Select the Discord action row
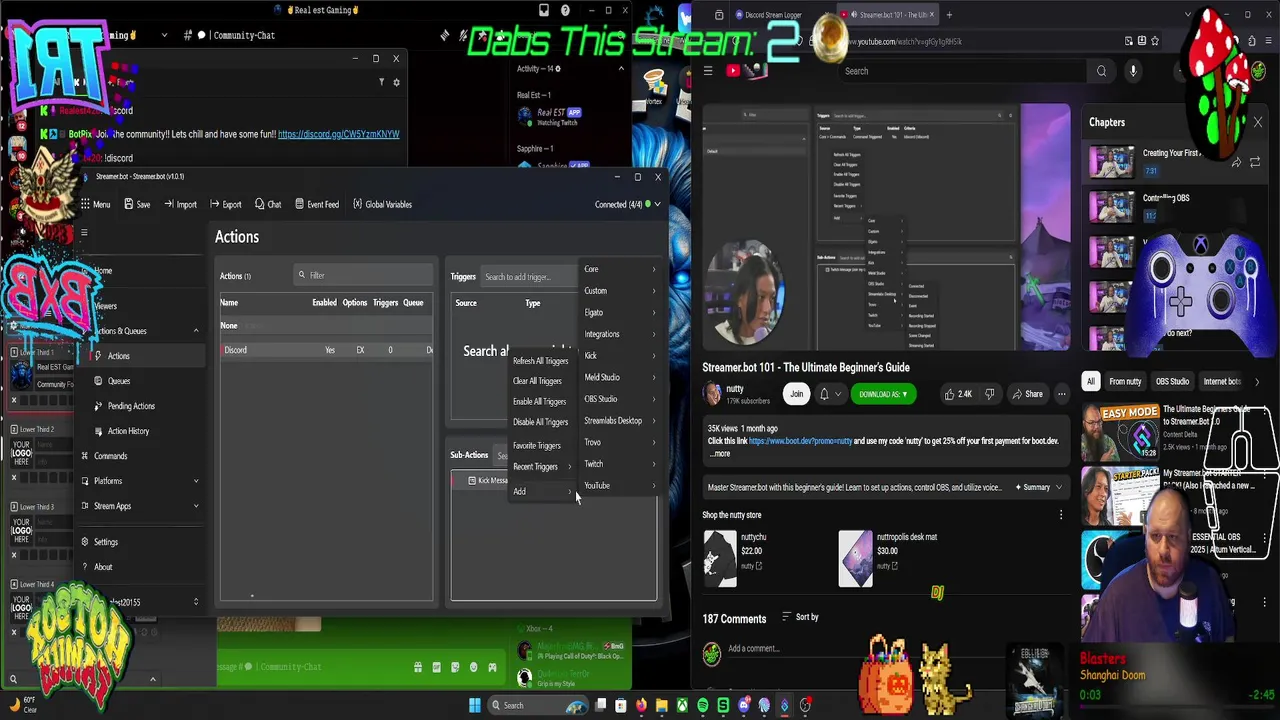Screen dimensions: 1280x720 pos(326,350)
